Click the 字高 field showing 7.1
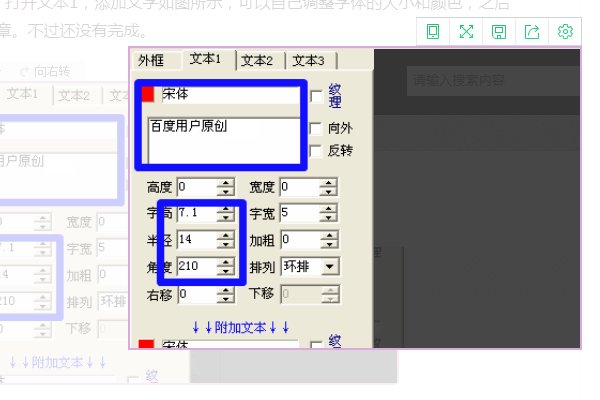This screenshot has width=600, height=400. [x=197, y=213]
